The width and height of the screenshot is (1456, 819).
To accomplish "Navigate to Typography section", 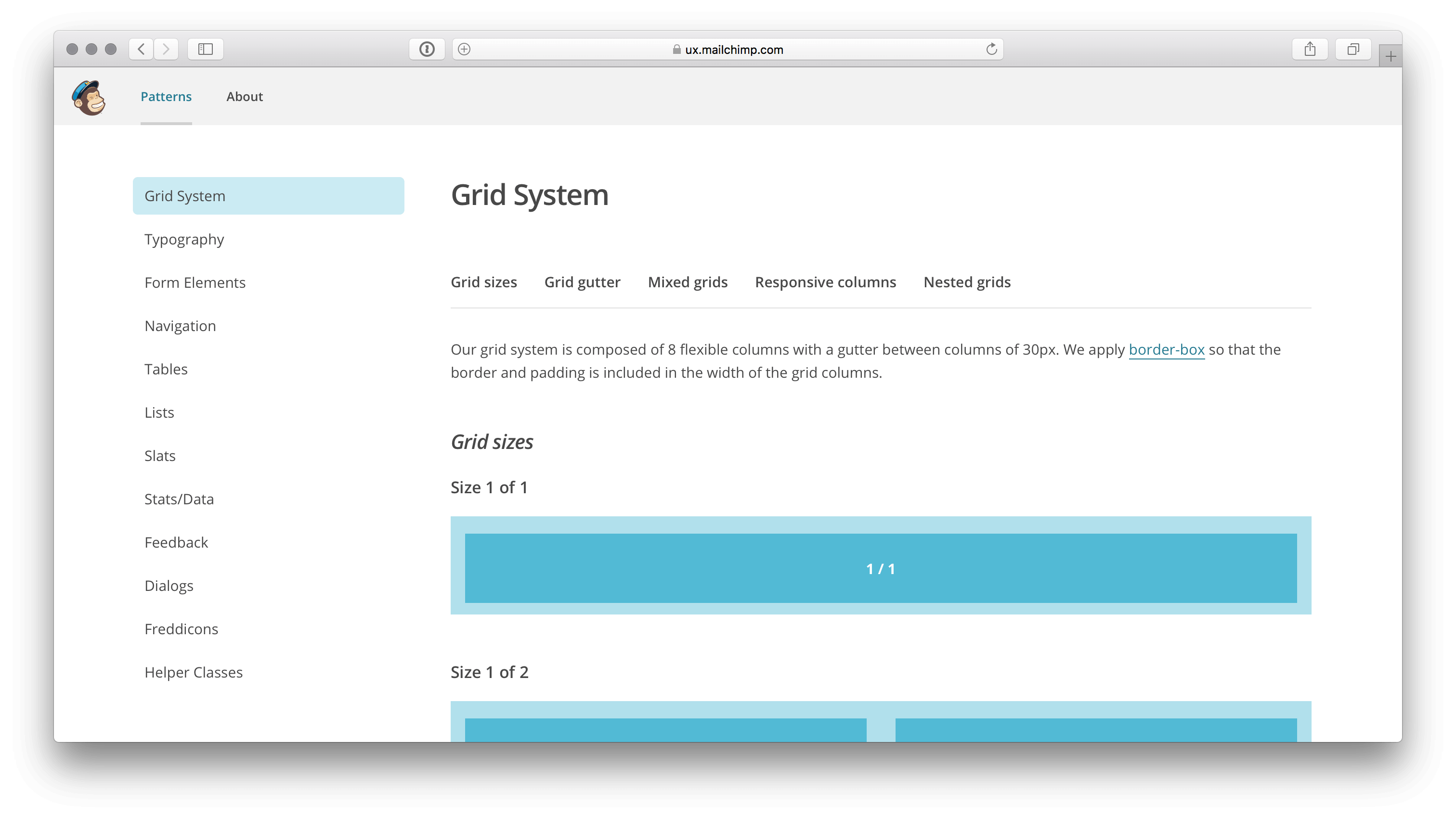I will coord(183,239).
